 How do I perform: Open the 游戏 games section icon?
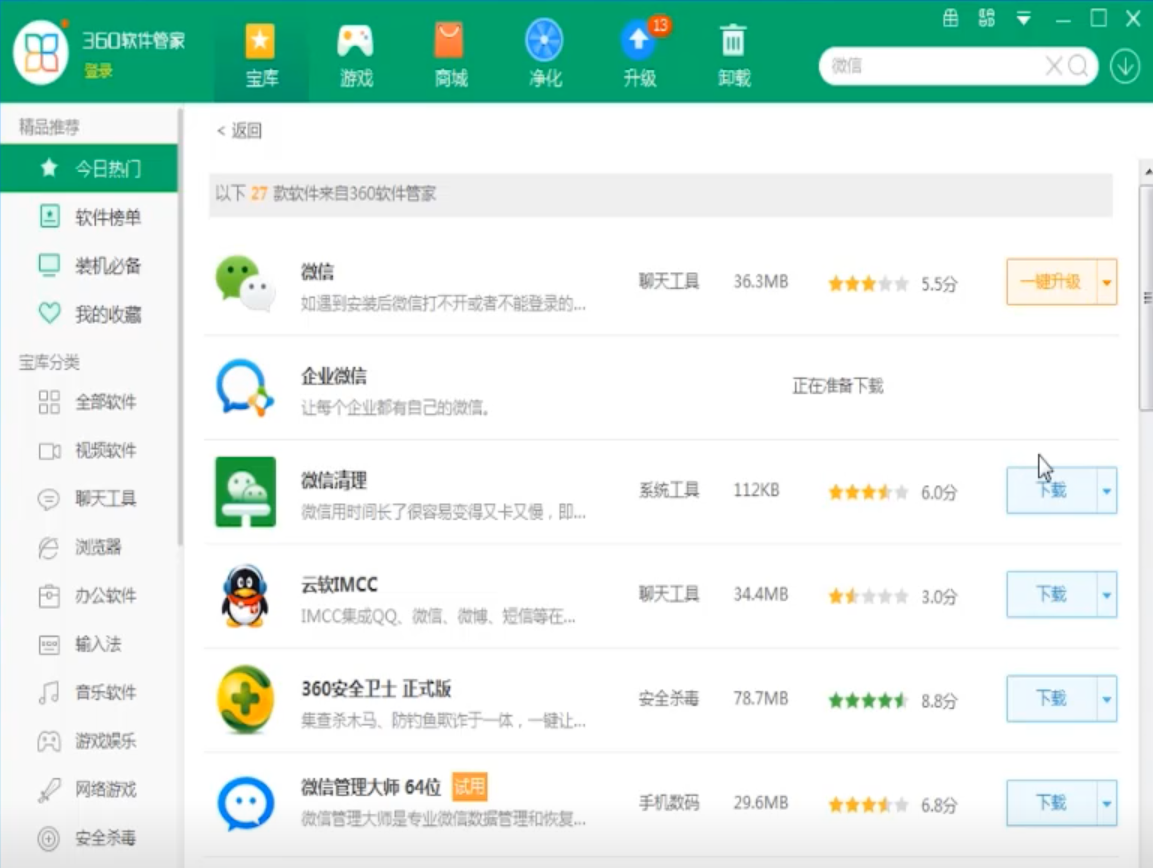click(x=355, y=43)
